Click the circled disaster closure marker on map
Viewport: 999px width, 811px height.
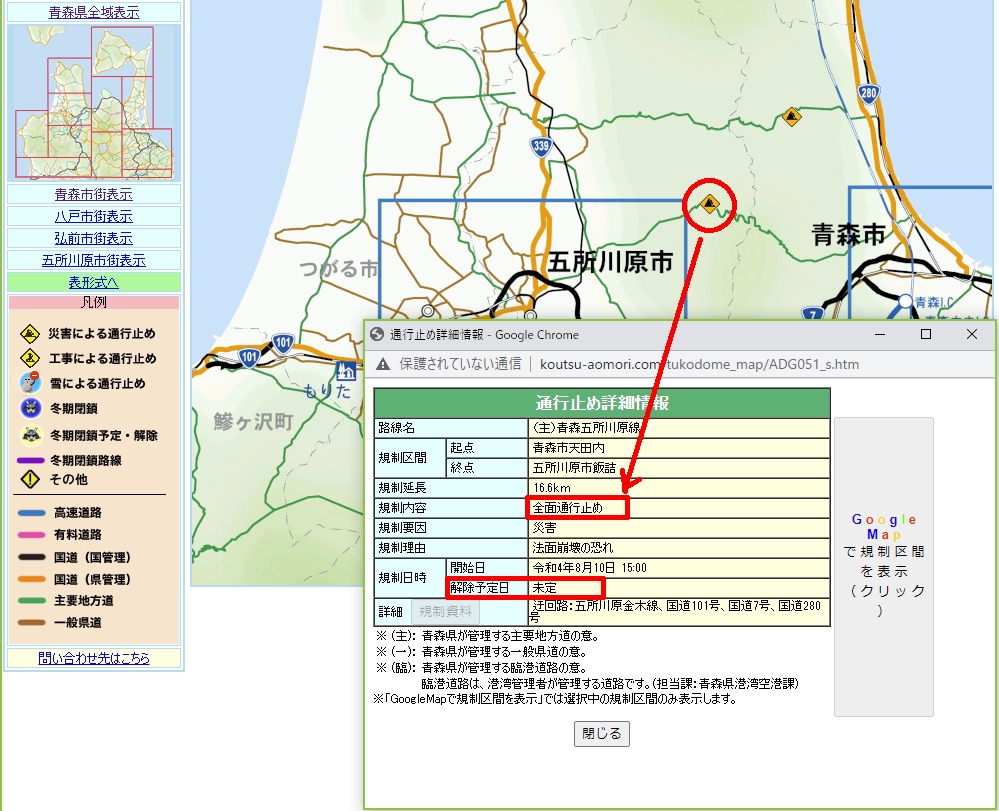click(709, 205)
